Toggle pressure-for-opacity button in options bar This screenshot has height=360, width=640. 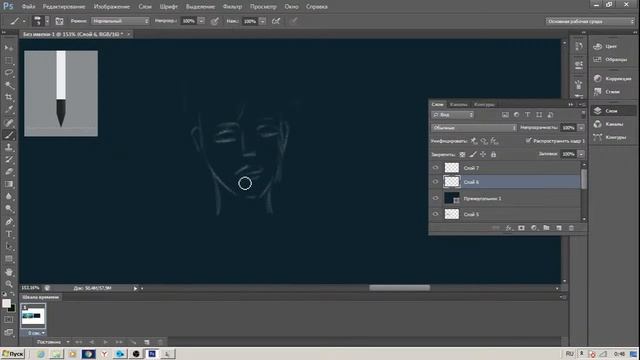point(215,21)
